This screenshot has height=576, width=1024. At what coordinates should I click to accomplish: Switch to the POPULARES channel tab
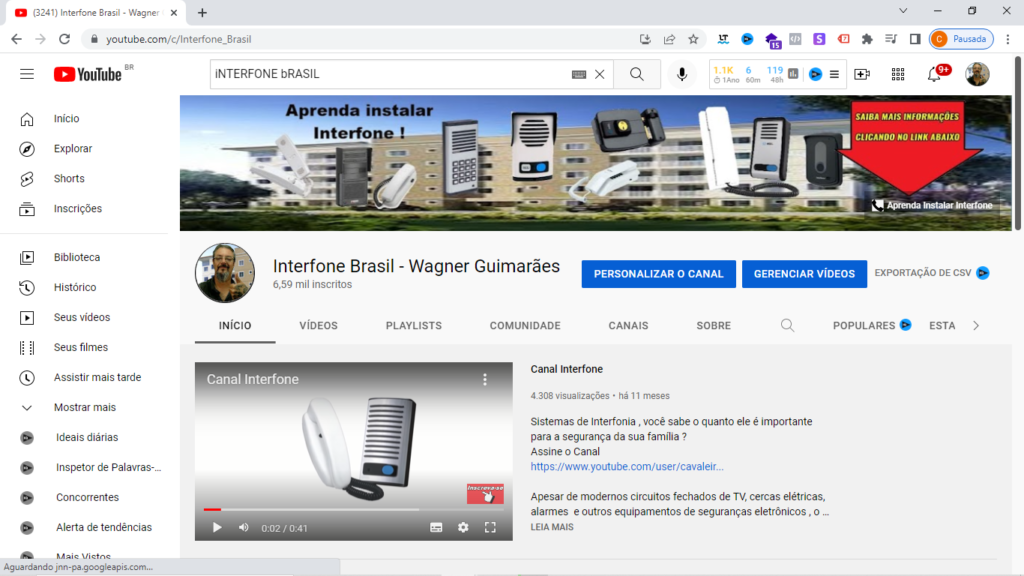click(x=871, y=325)
